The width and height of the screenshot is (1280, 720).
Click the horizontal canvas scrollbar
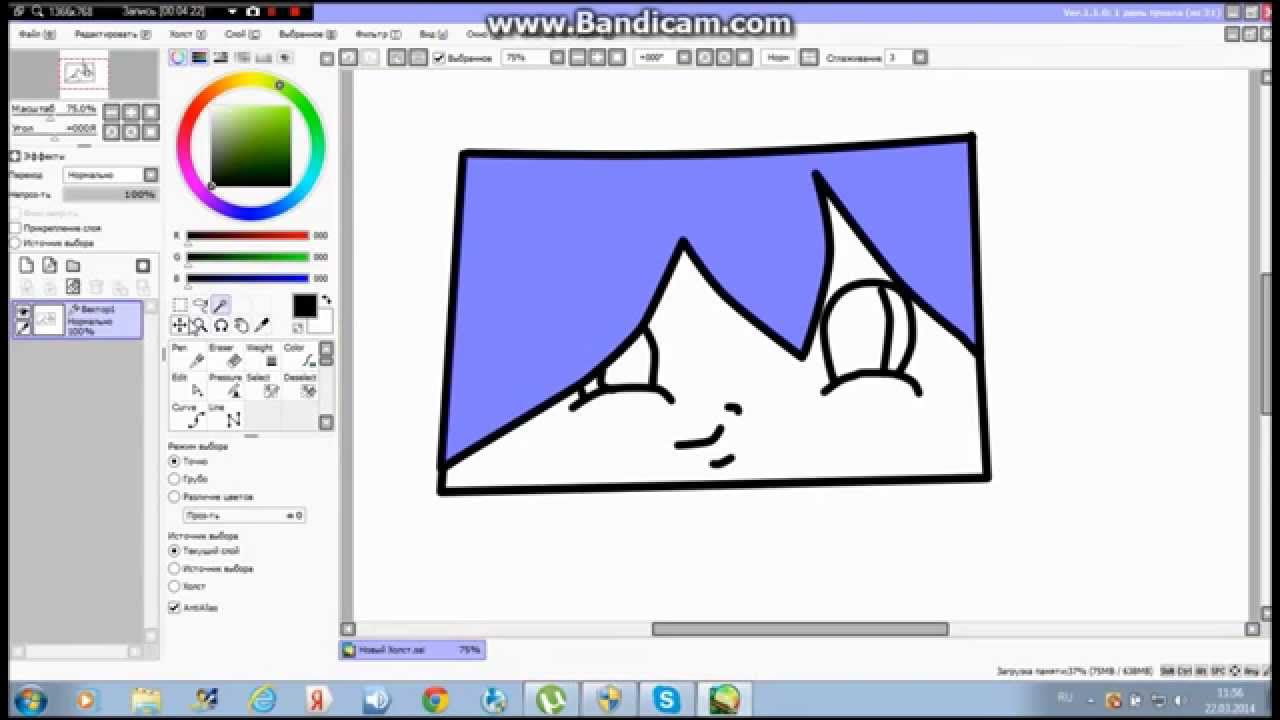800,629
